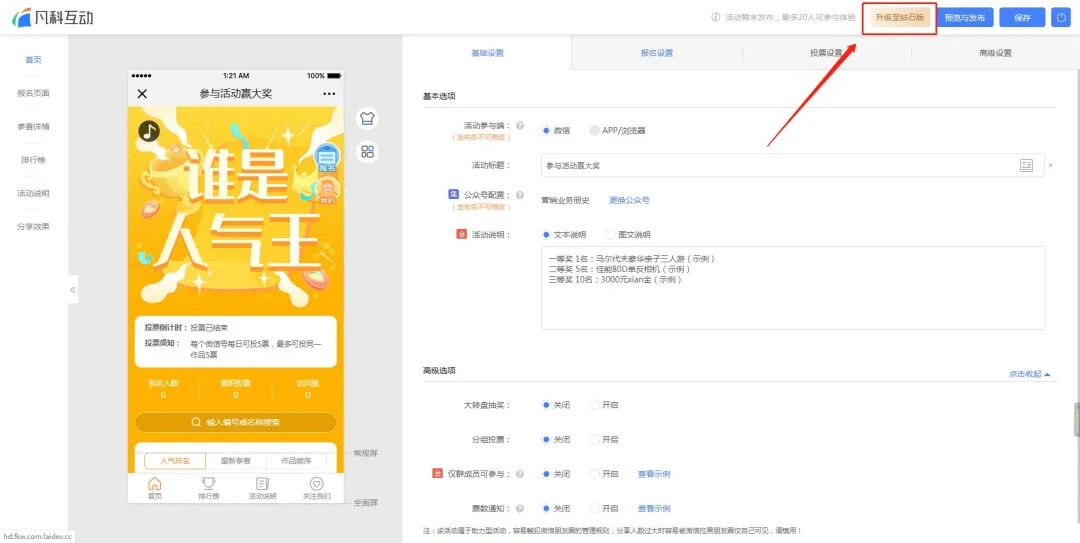Screen dimensions: 1080x543
Task: Click the 活动标题 input field
Action: pos(792,165)
